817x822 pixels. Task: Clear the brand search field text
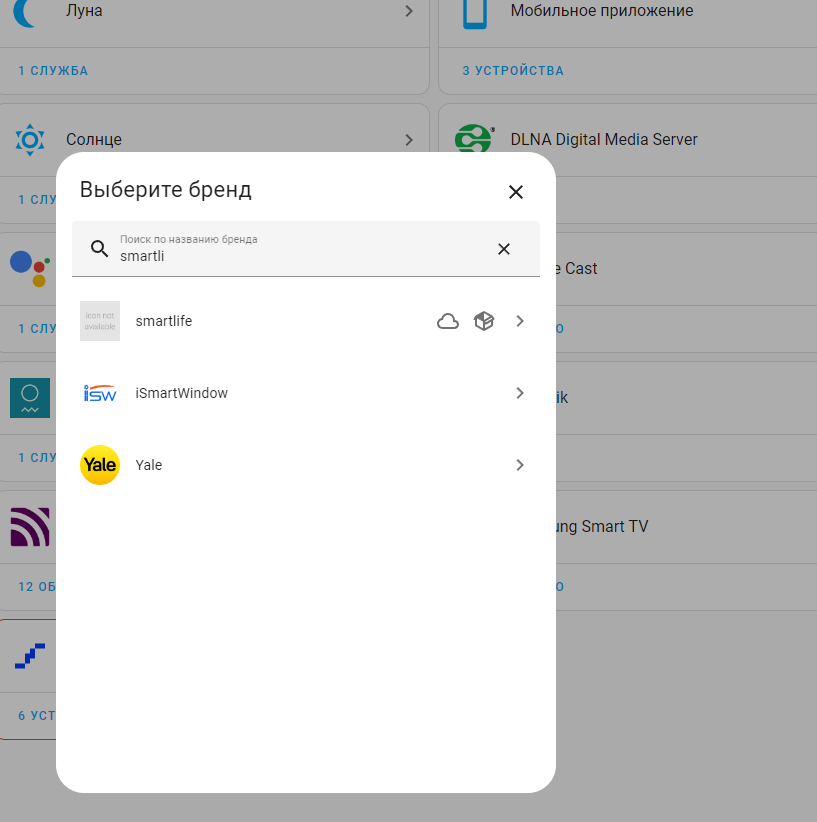[x=503, y=249]
